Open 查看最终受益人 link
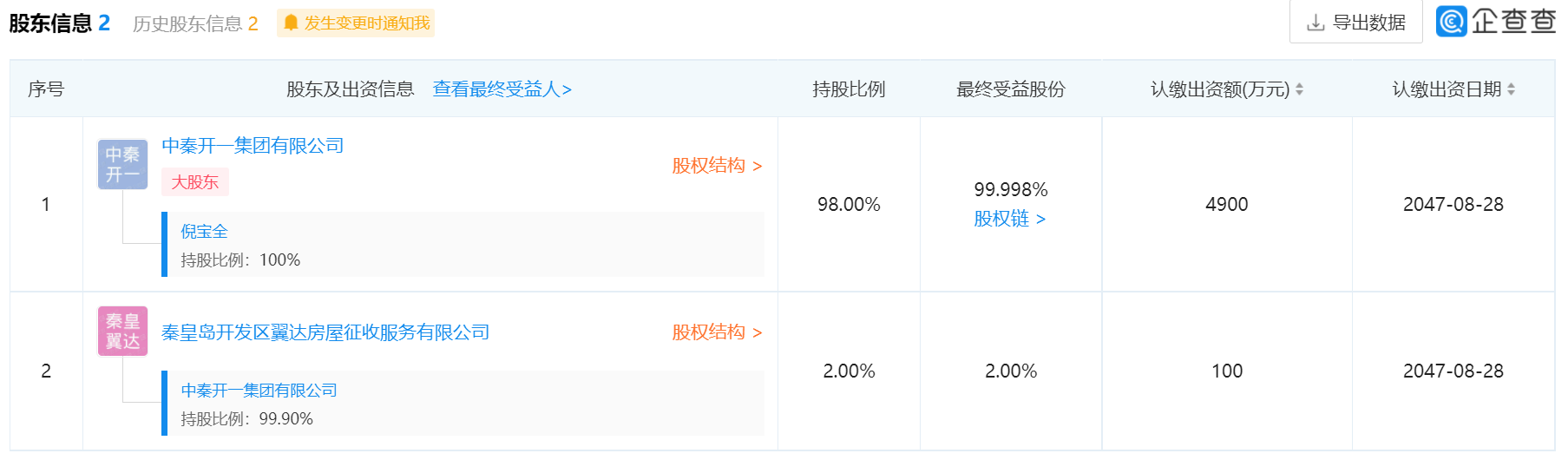Viewport: 1568px width, 460px height. click(502, 89)
